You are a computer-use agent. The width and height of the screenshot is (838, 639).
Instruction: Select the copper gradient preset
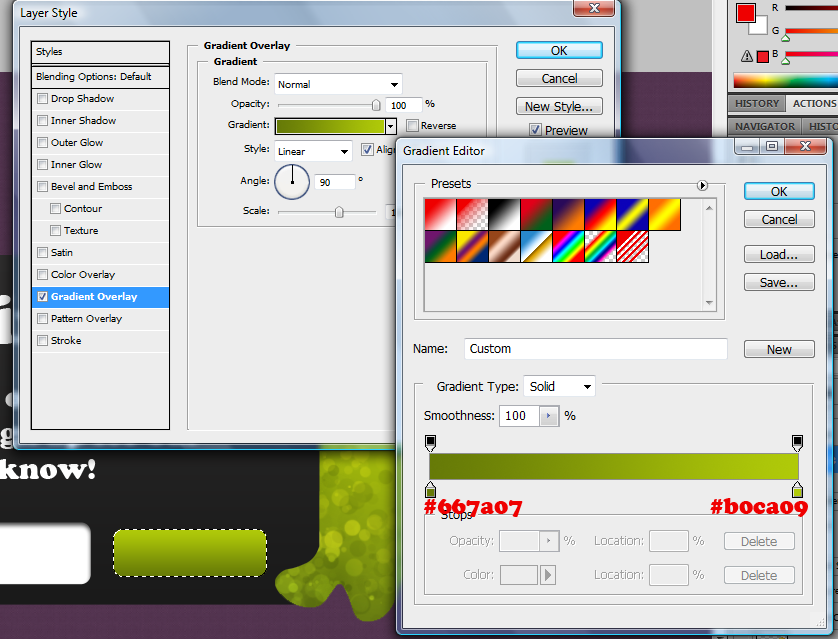[x=505, y=247]
